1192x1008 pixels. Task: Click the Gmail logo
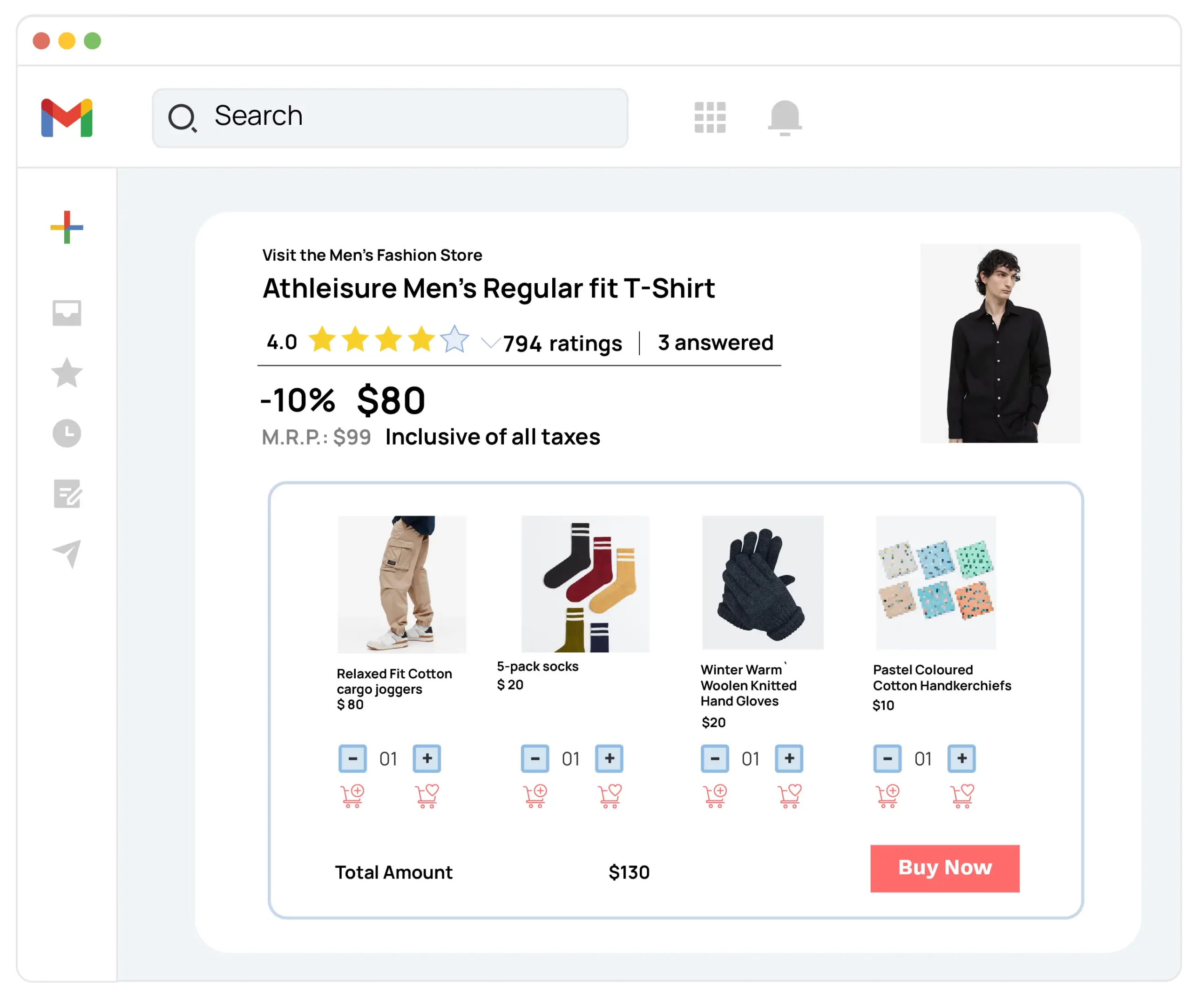[x=67, y=118]
